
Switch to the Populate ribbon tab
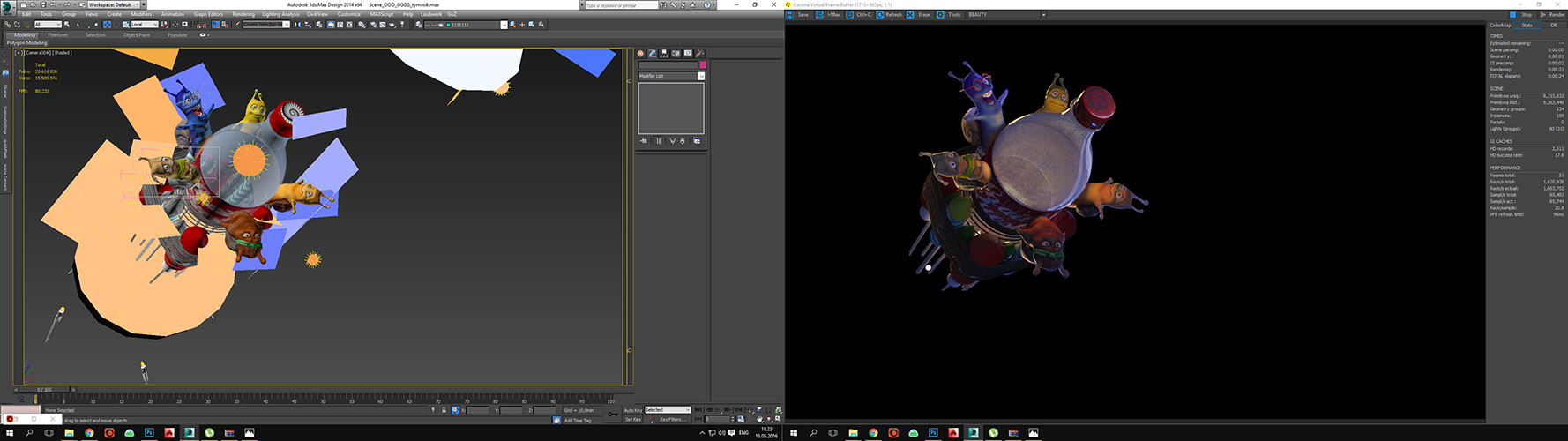(177, 35)
